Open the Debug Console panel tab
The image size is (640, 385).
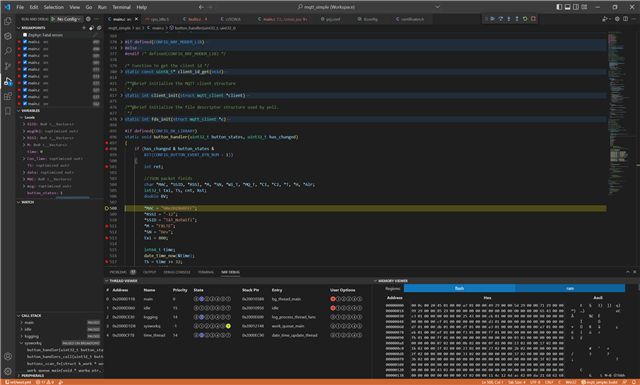tap(177, 272)
